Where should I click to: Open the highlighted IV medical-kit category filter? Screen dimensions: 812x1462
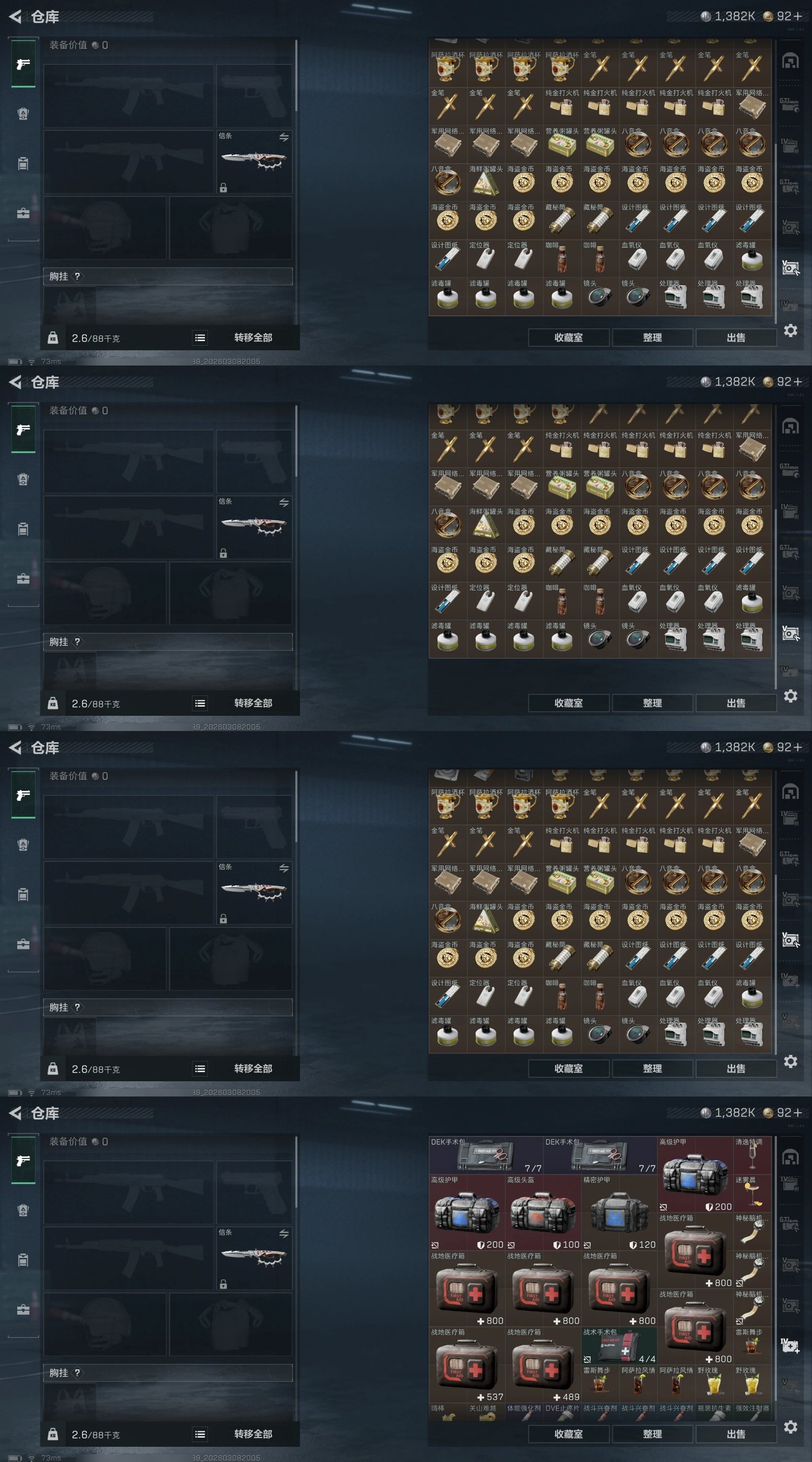[x=791, y=1346]
